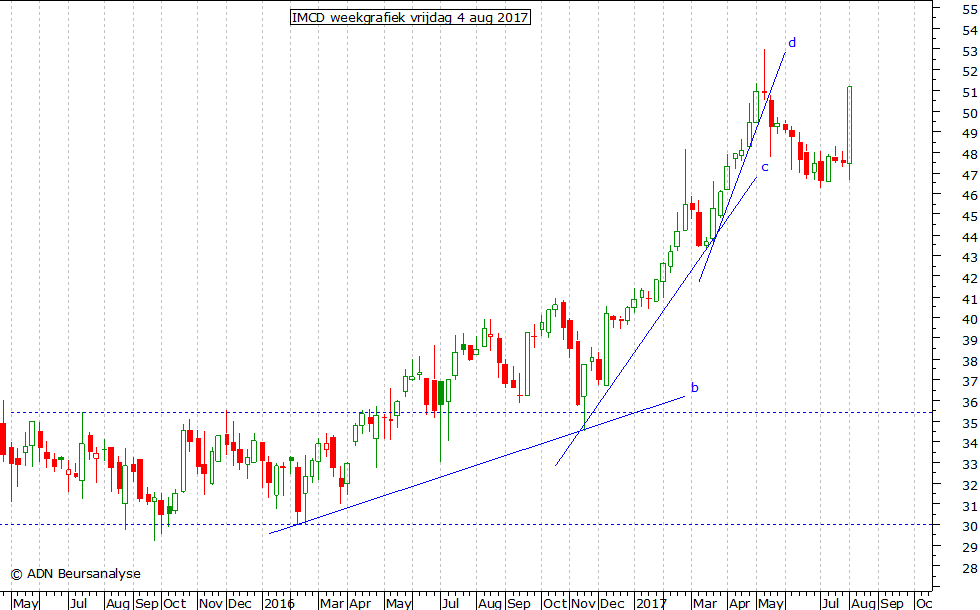The height and width of the screenshot is (610, 980).
Task: Click price label 29 on the price axis
Action: click(970, 548)
